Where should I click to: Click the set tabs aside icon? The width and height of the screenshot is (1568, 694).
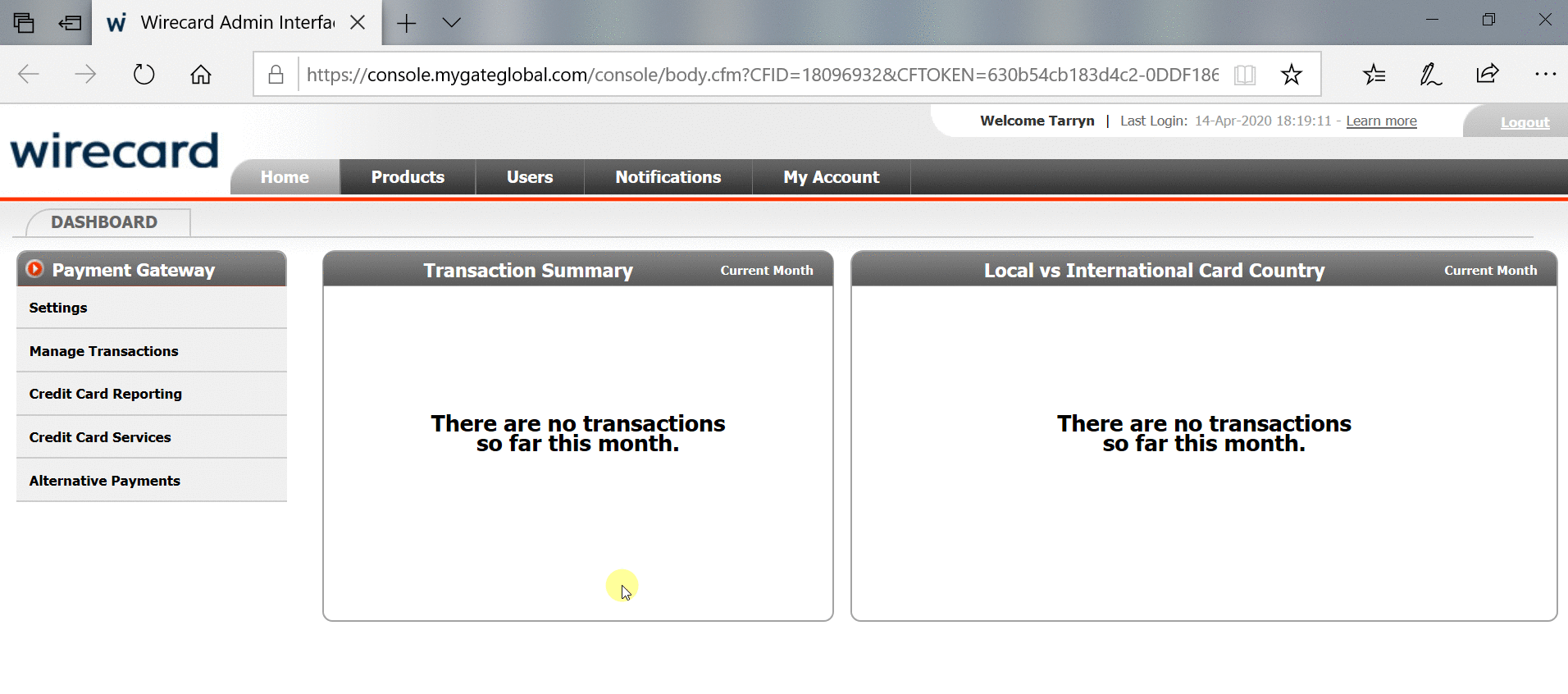(x=71, y=22)
